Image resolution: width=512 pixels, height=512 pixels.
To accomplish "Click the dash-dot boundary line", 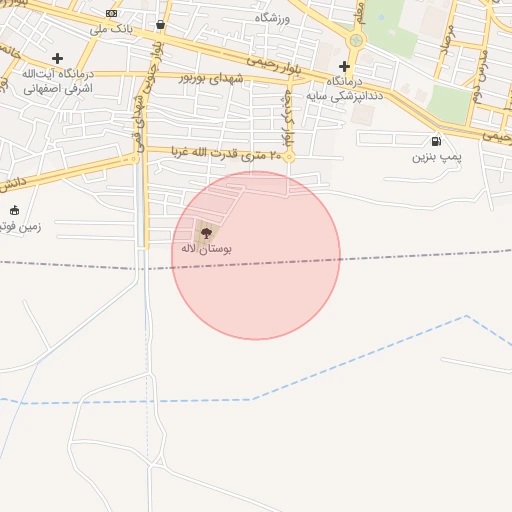I will [x=256, y=262].
